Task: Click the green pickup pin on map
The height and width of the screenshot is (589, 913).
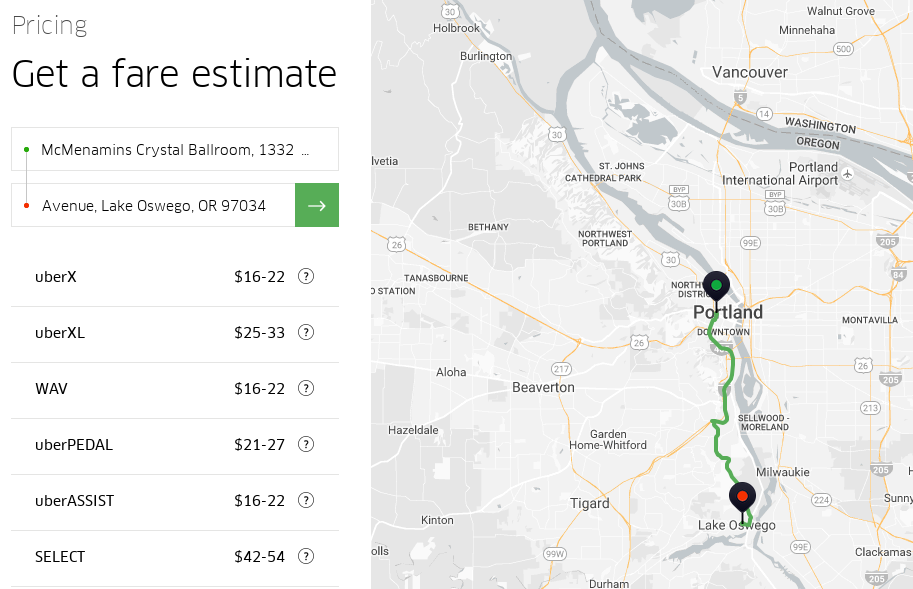Action: click(716, 288)
